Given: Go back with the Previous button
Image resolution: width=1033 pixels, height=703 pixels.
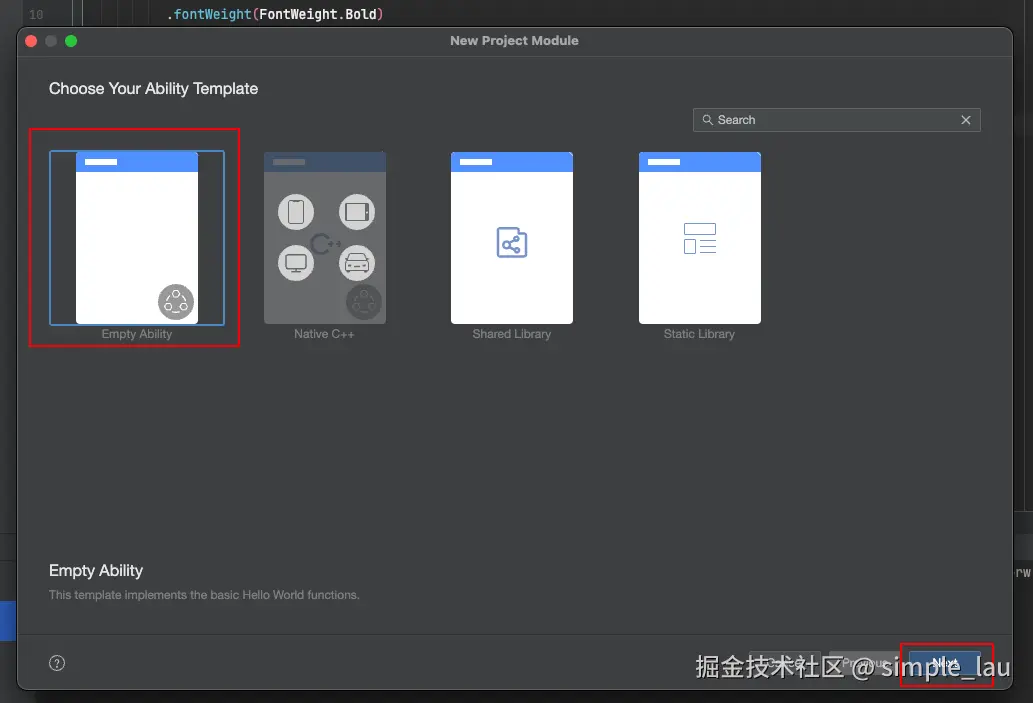Looking at the screenshot, I should (x=864, y=663).
